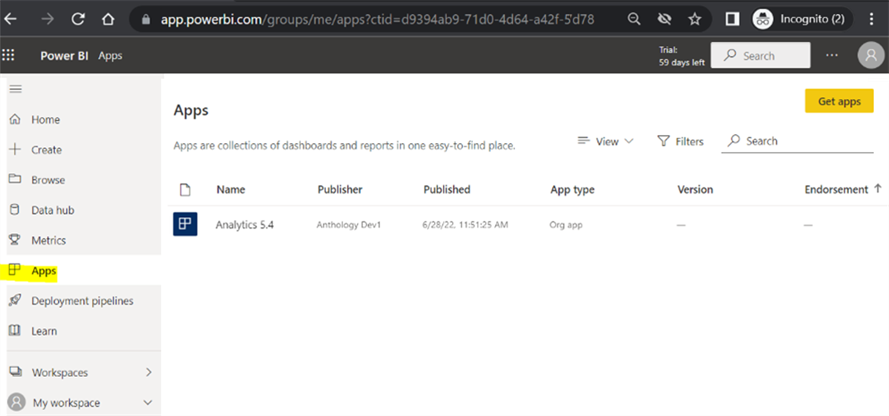Open the Filters button
889x416 pixels.
point(680,141)
